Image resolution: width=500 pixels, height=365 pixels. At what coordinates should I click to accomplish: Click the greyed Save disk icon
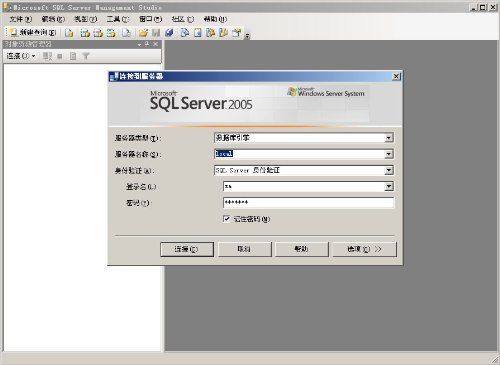156,33
